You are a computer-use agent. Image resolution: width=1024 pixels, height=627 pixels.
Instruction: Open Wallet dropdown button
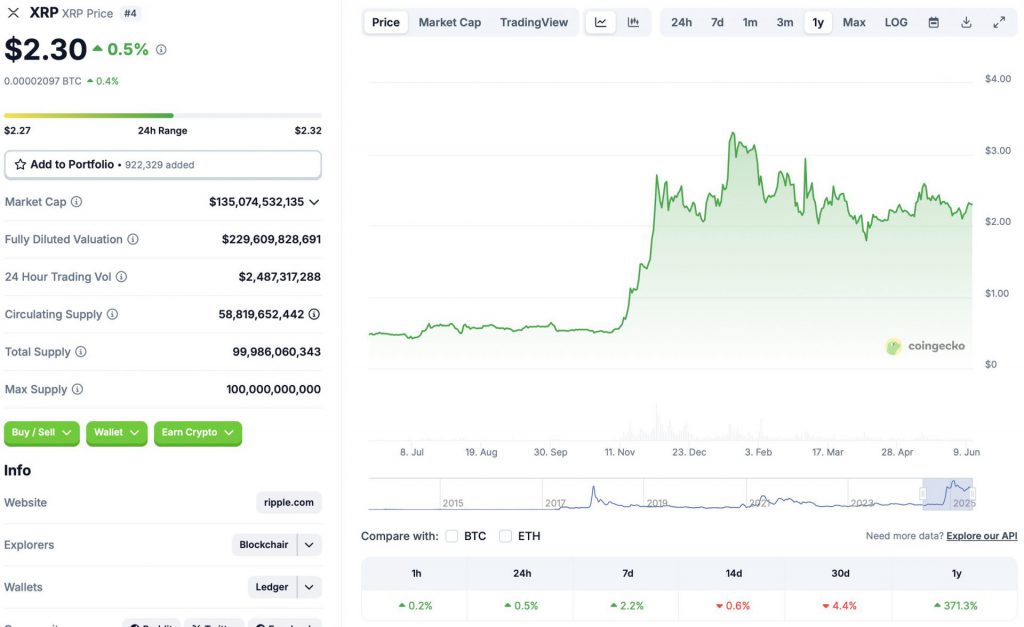point(116,433)
